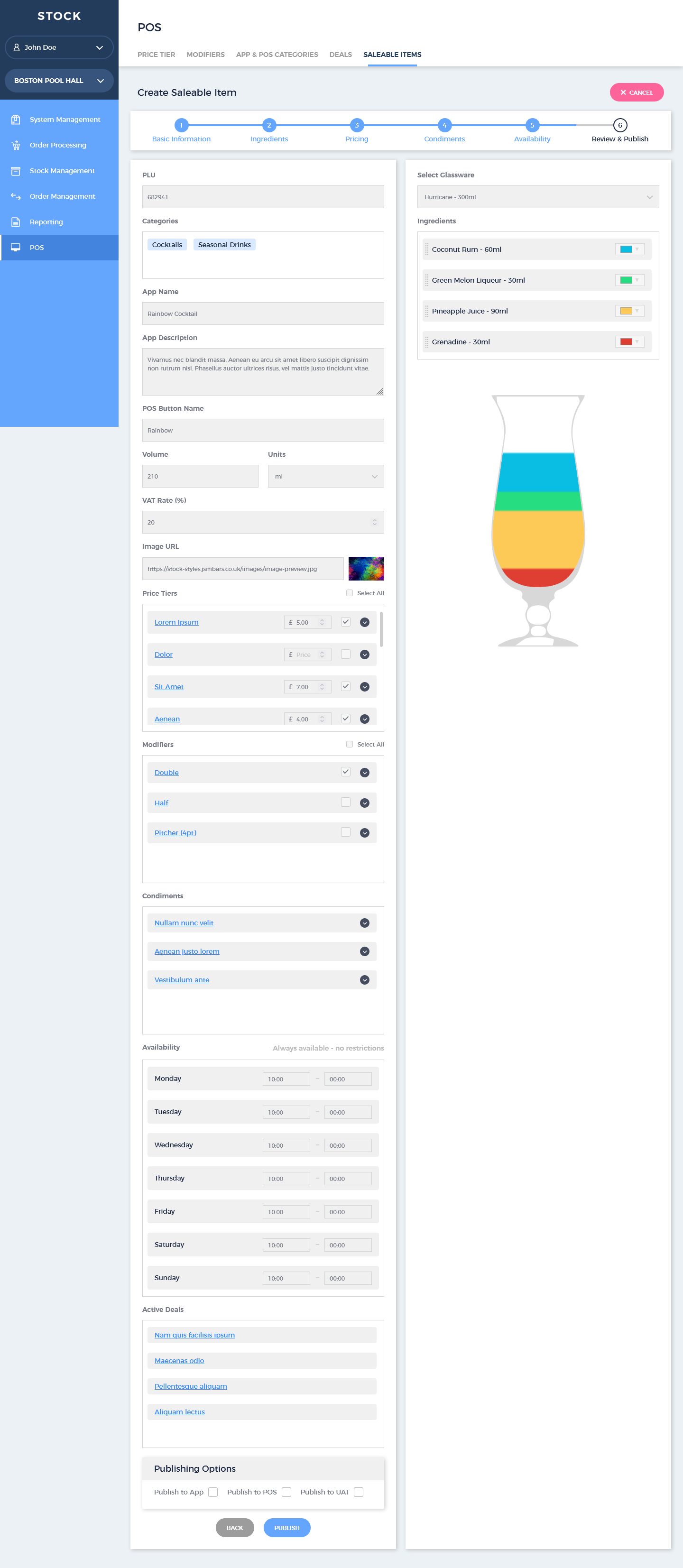This screenshot has height=1568, width=683.
Task: Check the Dolor price tier checkbox
Action: pyautogui.click(x=345, y=654)
